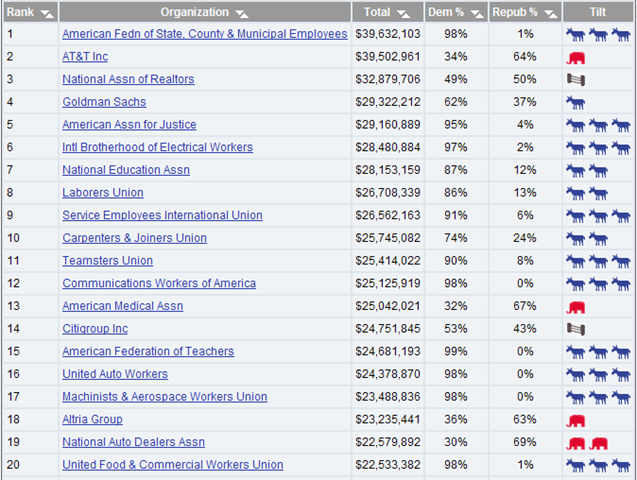This screenshot has height=480, width=637.
Task: Open American Assn for Justice link
Action: click(x=129, y=125)
